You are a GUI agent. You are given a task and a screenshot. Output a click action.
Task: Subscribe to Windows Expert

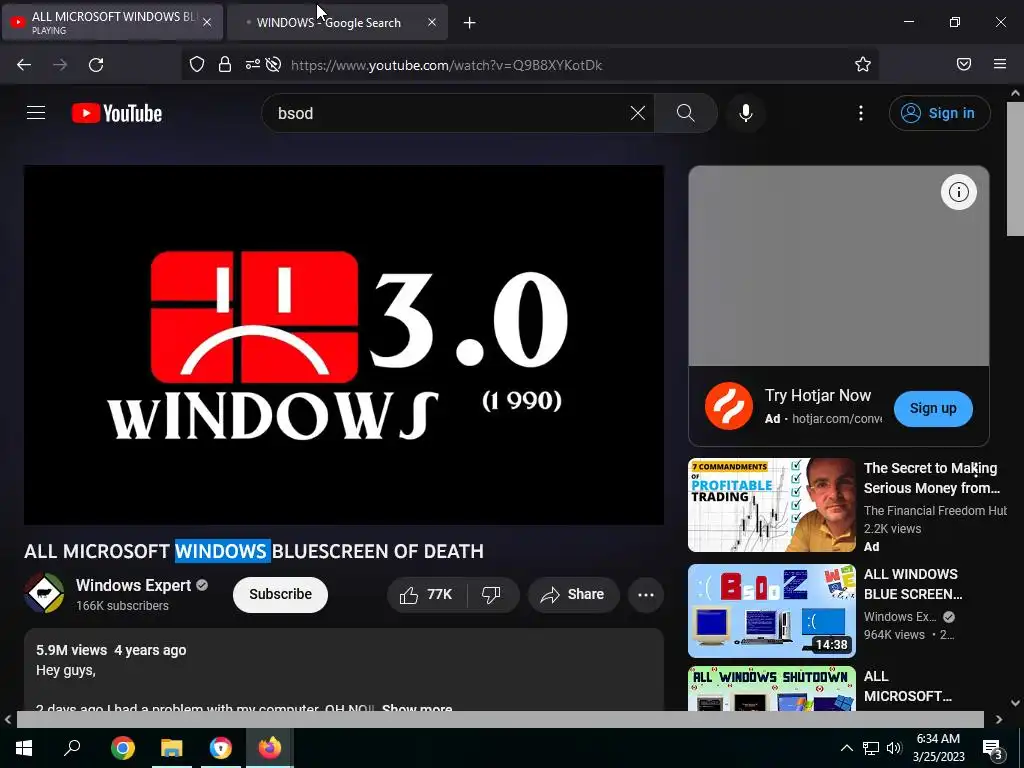pyautogui.click(x=280, y=594)
